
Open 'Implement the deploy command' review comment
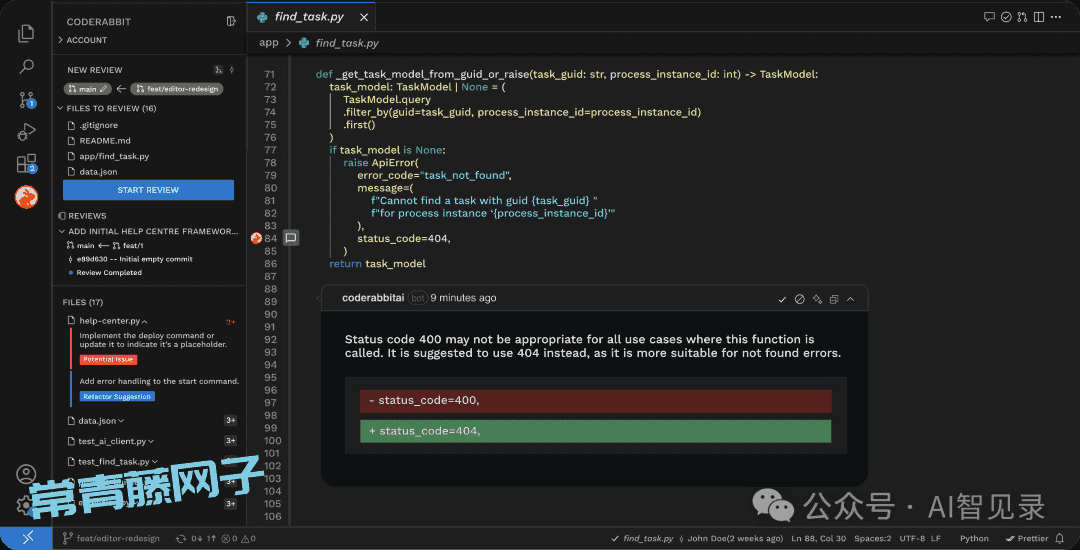tap(153, 340)
